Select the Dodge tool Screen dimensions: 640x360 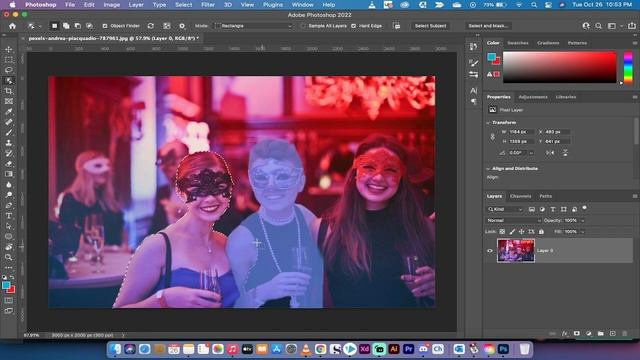(9, 195)
